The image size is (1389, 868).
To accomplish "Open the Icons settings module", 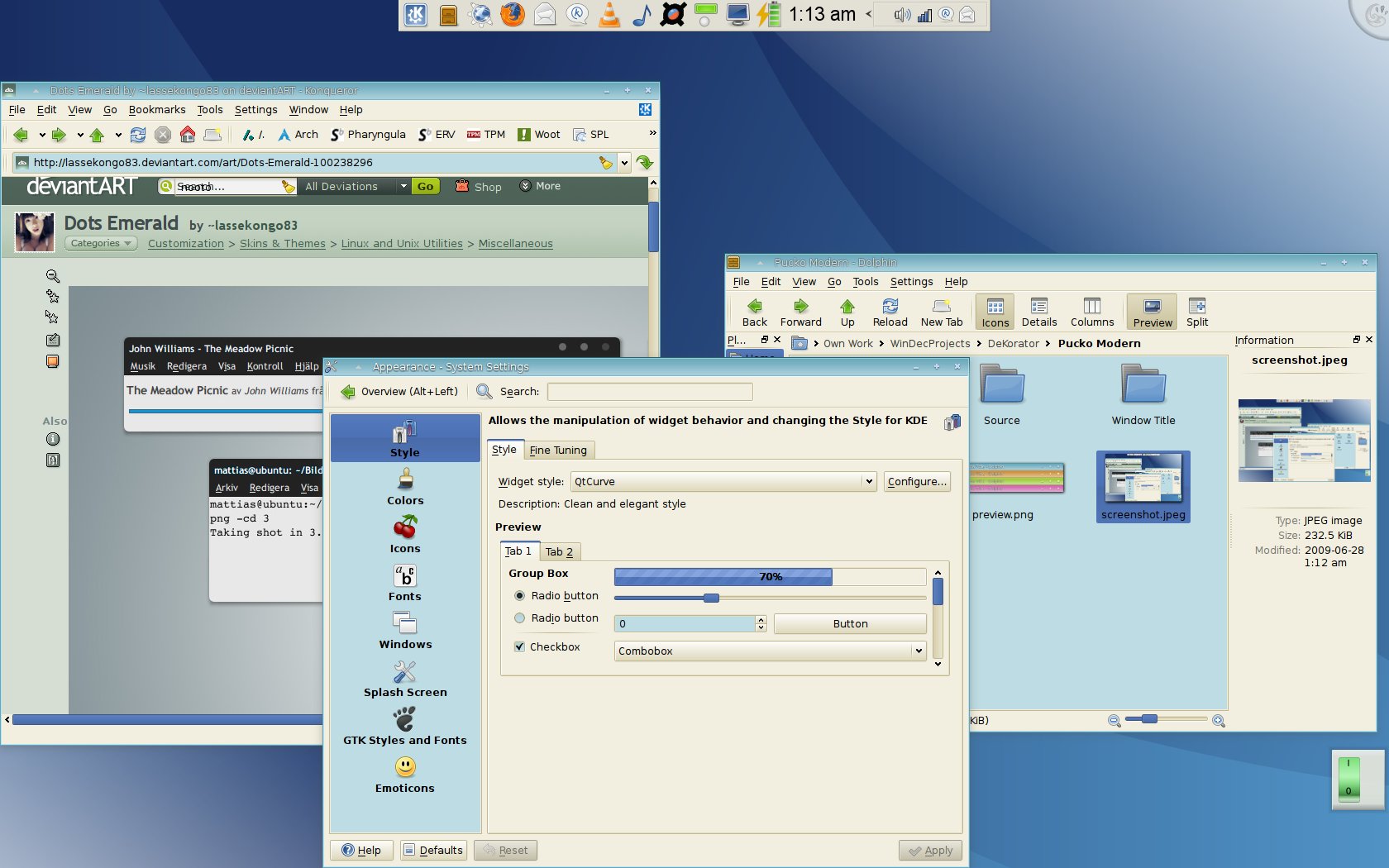I will point(405,534).
